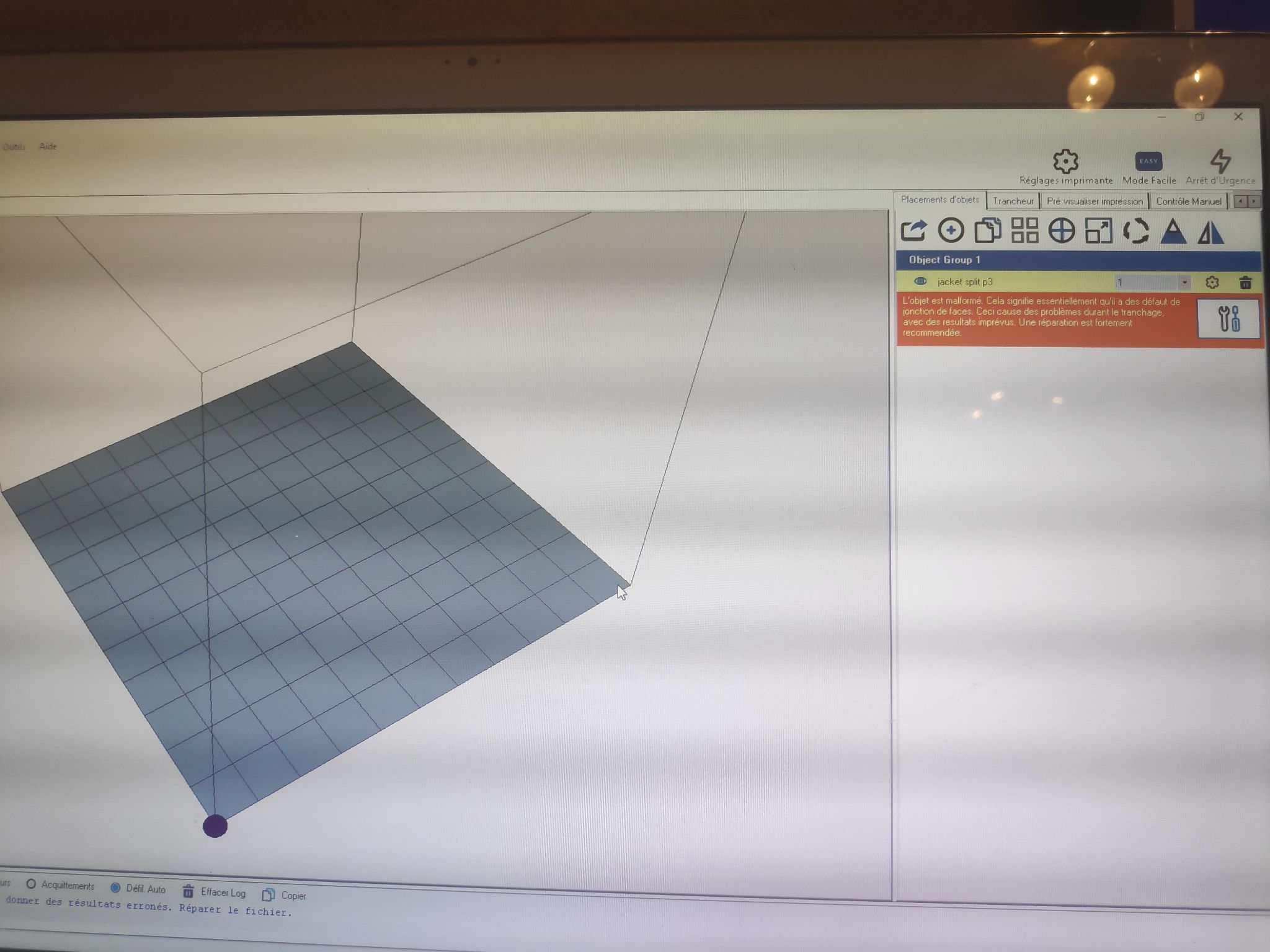Click log line 'Réparer le fichier'

[x=235, y=910]
